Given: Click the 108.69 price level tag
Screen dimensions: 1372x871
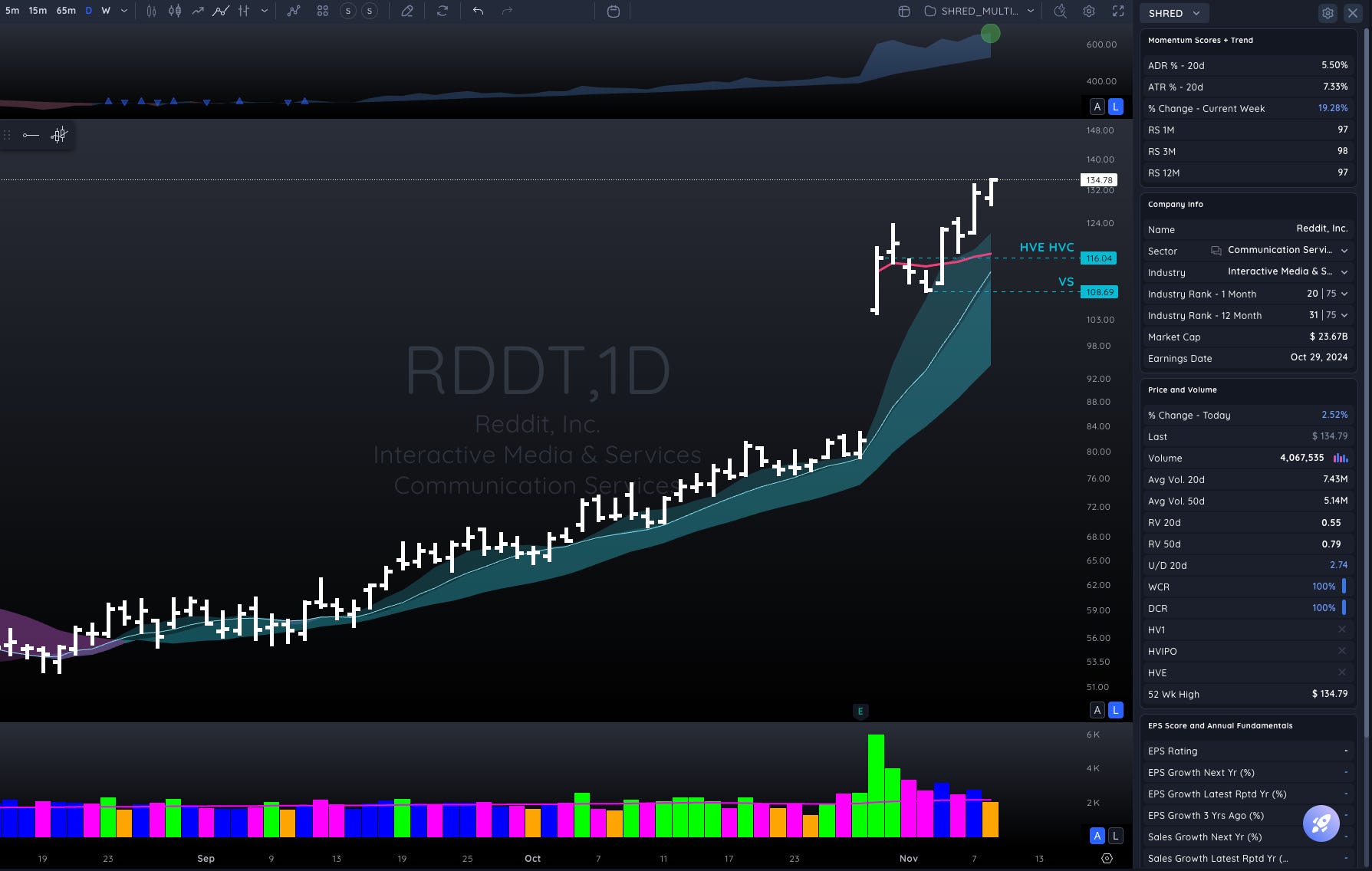Looking at the screenshot, I should [1099, 292].
